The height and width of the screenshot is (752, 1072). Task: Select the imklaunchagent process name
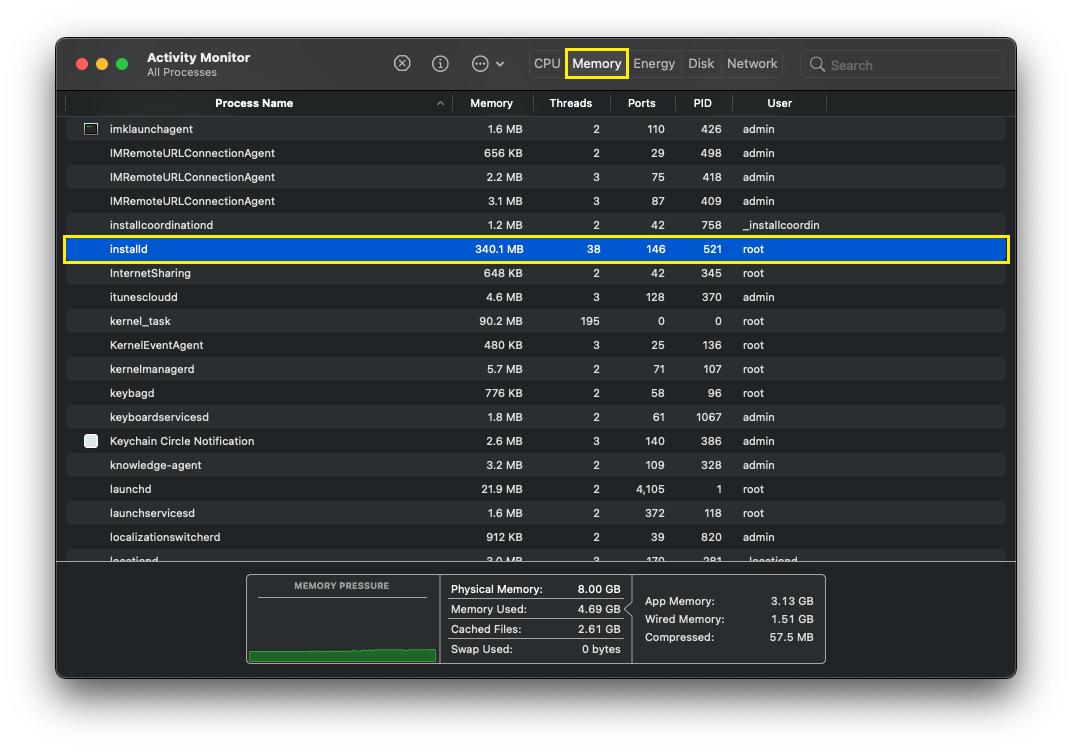point(151,129)
